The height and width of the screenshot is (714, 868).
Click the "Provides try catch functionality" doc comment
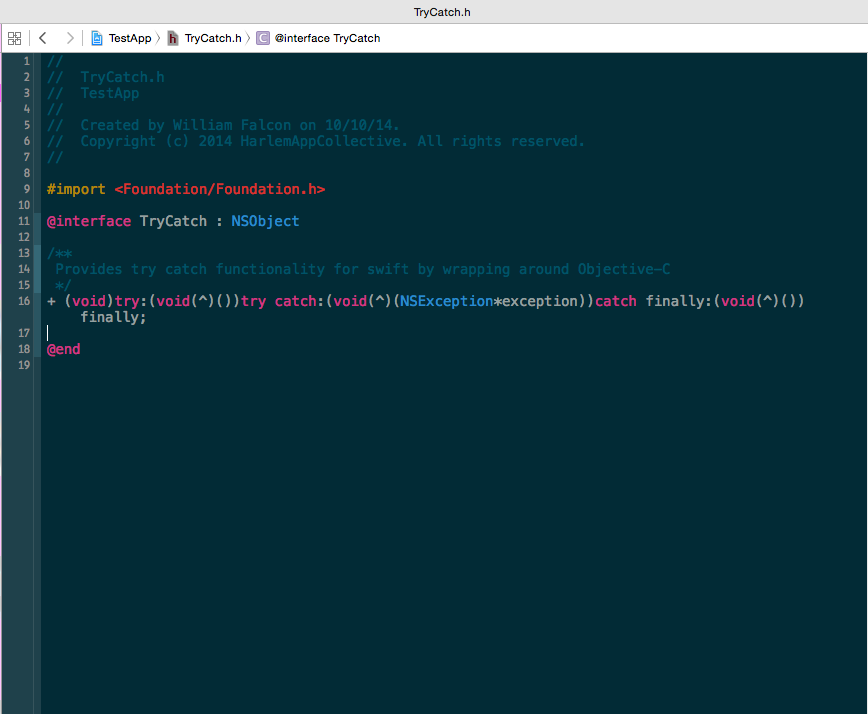tap(363, 269)
